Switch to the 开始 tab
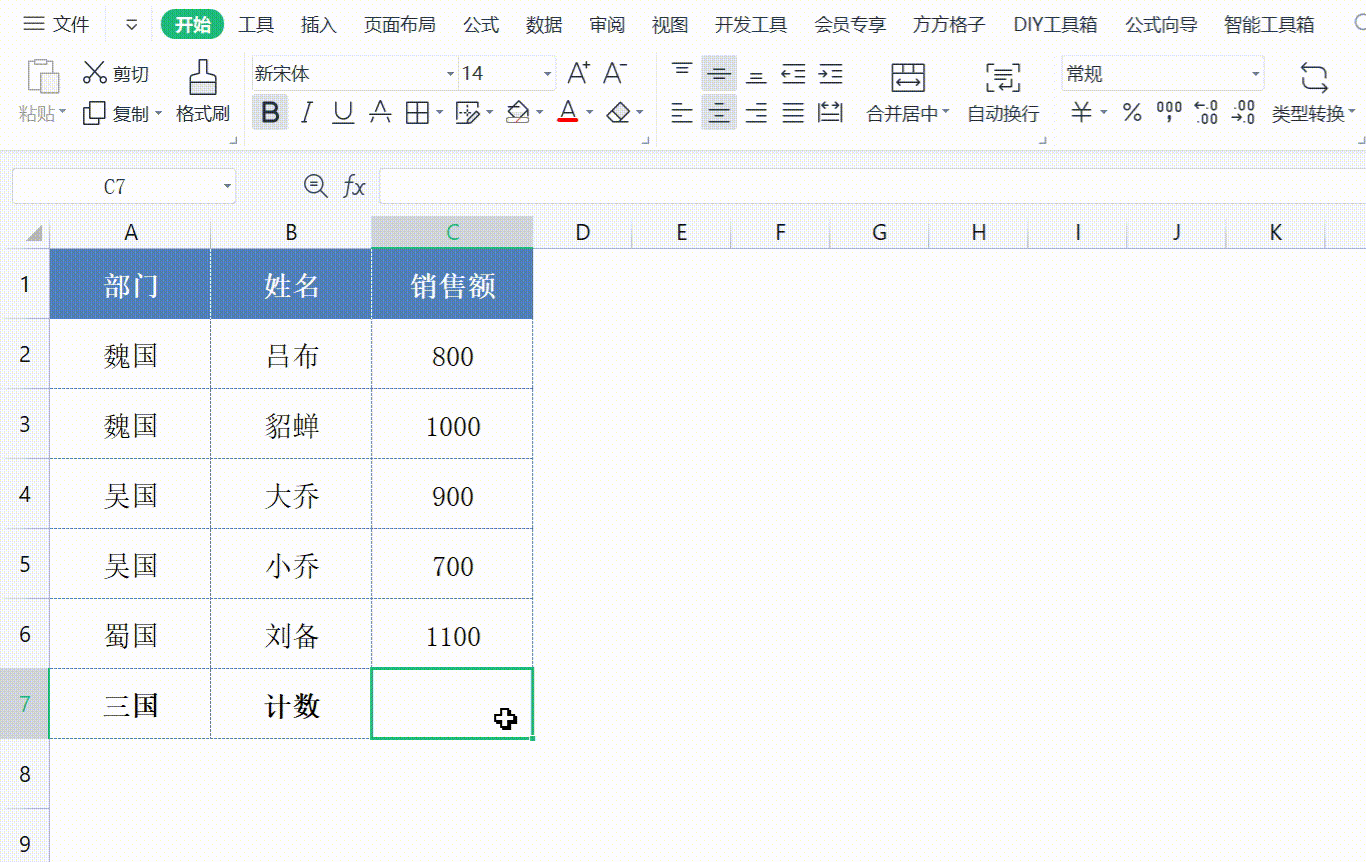 192,25
